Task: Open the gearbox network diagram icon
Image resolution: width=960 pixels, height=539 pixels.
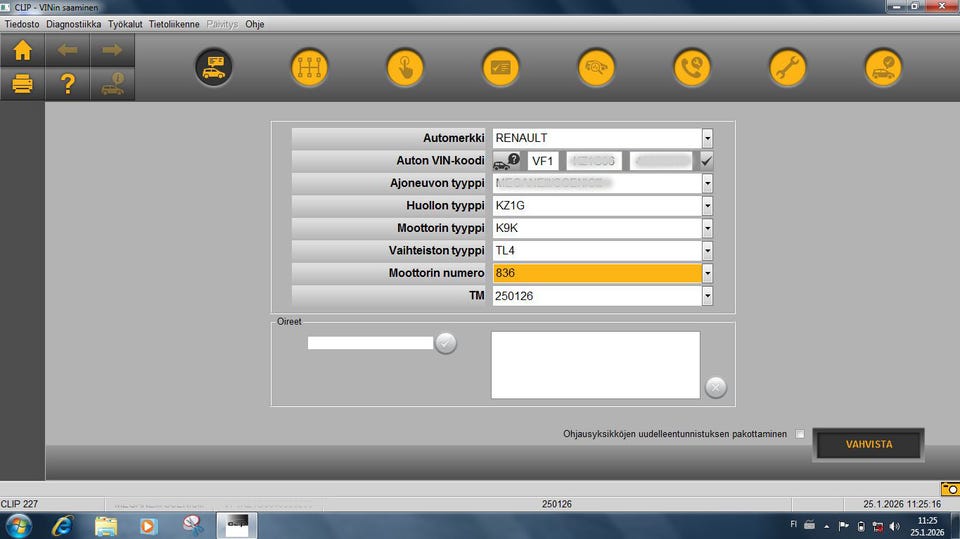Action: (309, 67)
